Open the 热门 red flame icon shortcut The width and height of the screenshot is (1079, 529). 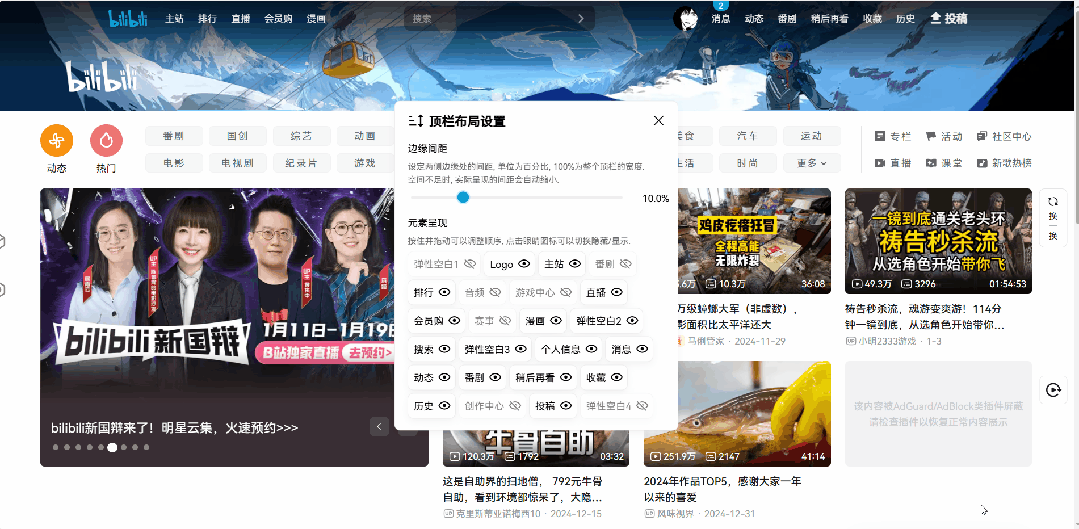[106, 141]
